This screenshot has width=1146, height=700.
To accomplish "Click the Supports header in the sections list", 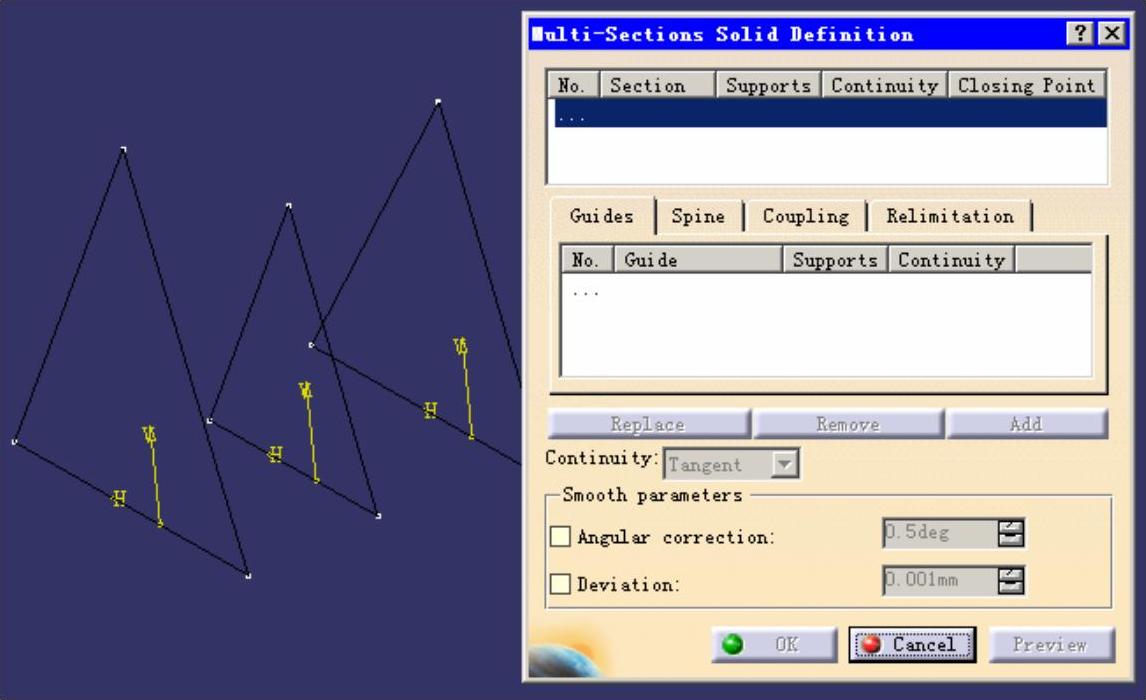I will [768, 85].
